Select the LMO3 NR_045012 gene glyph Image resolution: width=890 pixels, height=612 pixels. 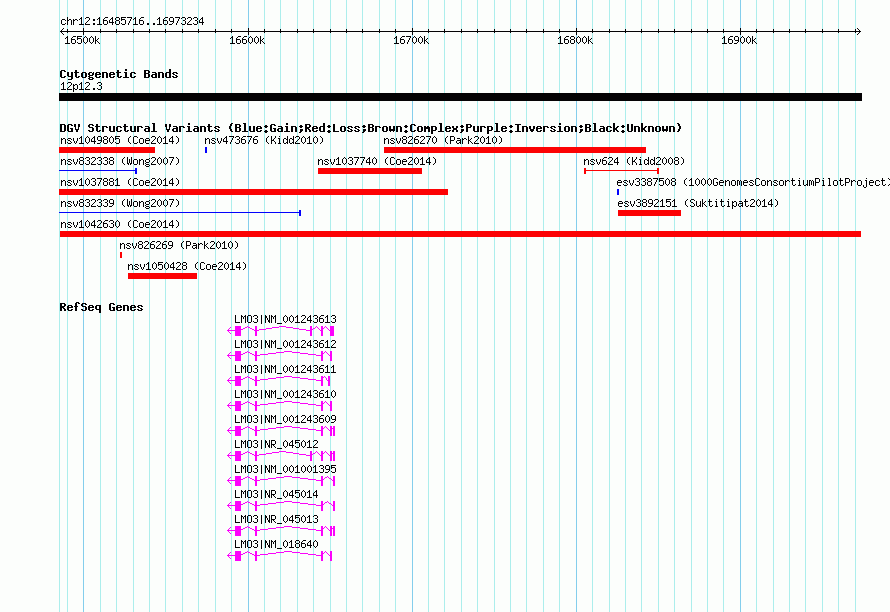(281, 456)
